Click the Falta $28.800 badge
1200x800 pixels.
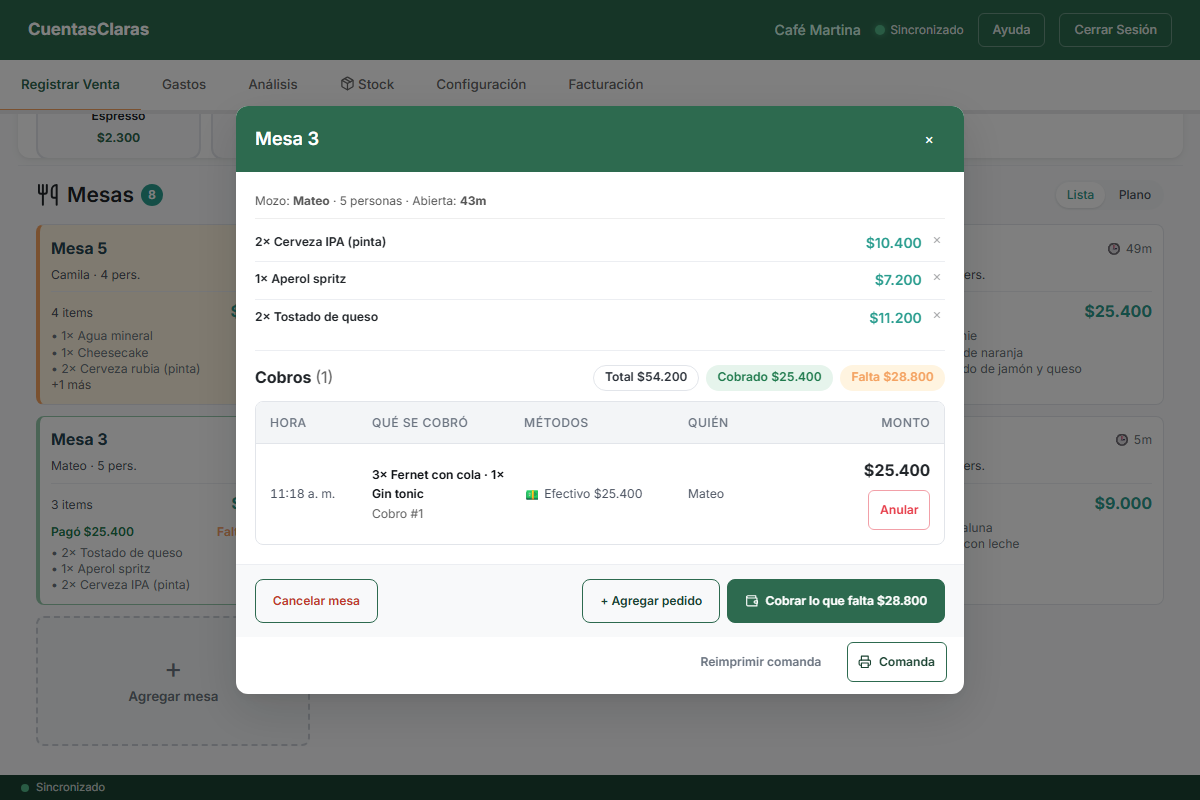pyautogui.click(x=892, y=377)
